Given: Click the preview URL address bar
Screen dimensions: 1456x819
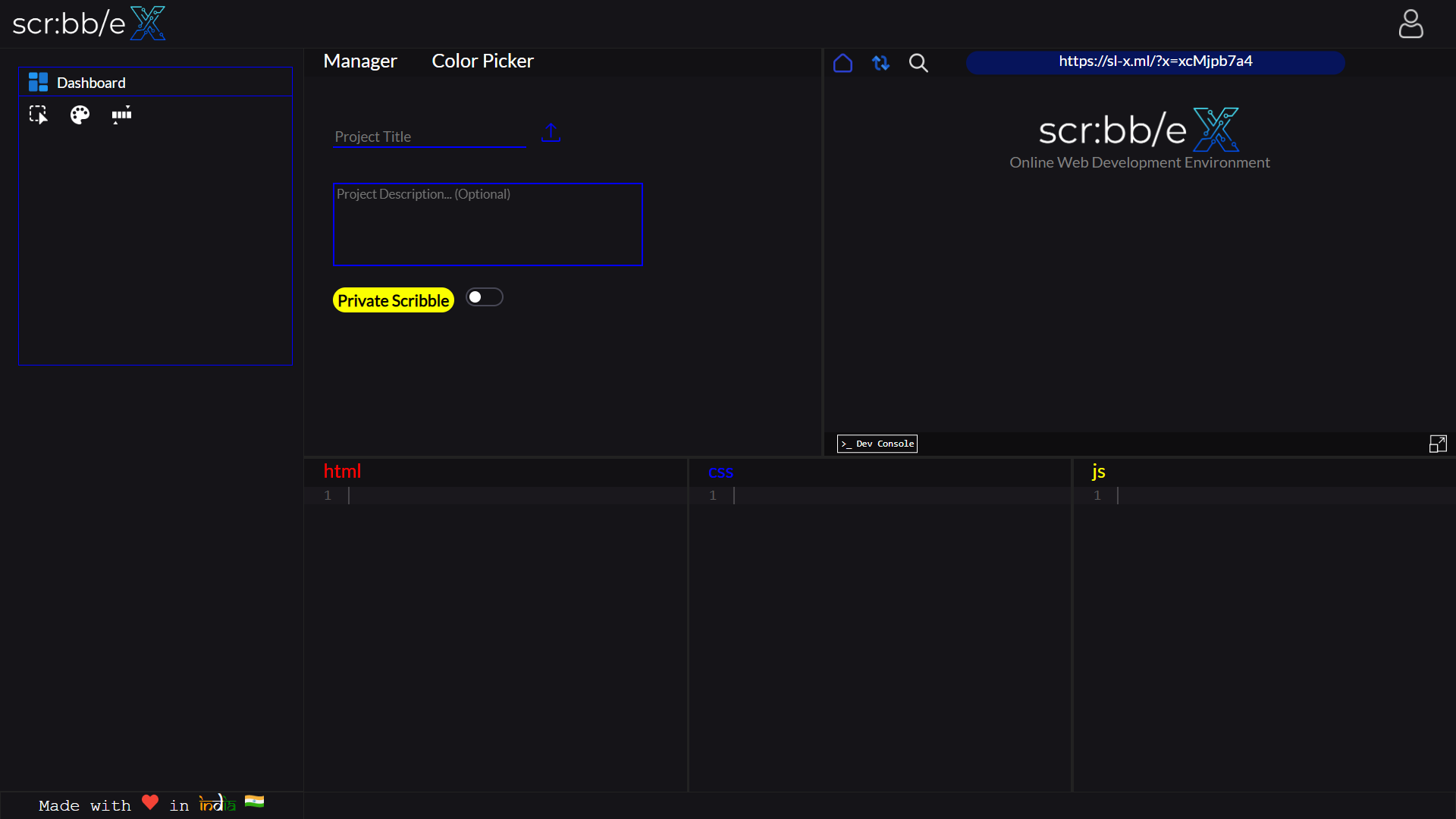Looking at the screenshot, I should [1155, 61].
